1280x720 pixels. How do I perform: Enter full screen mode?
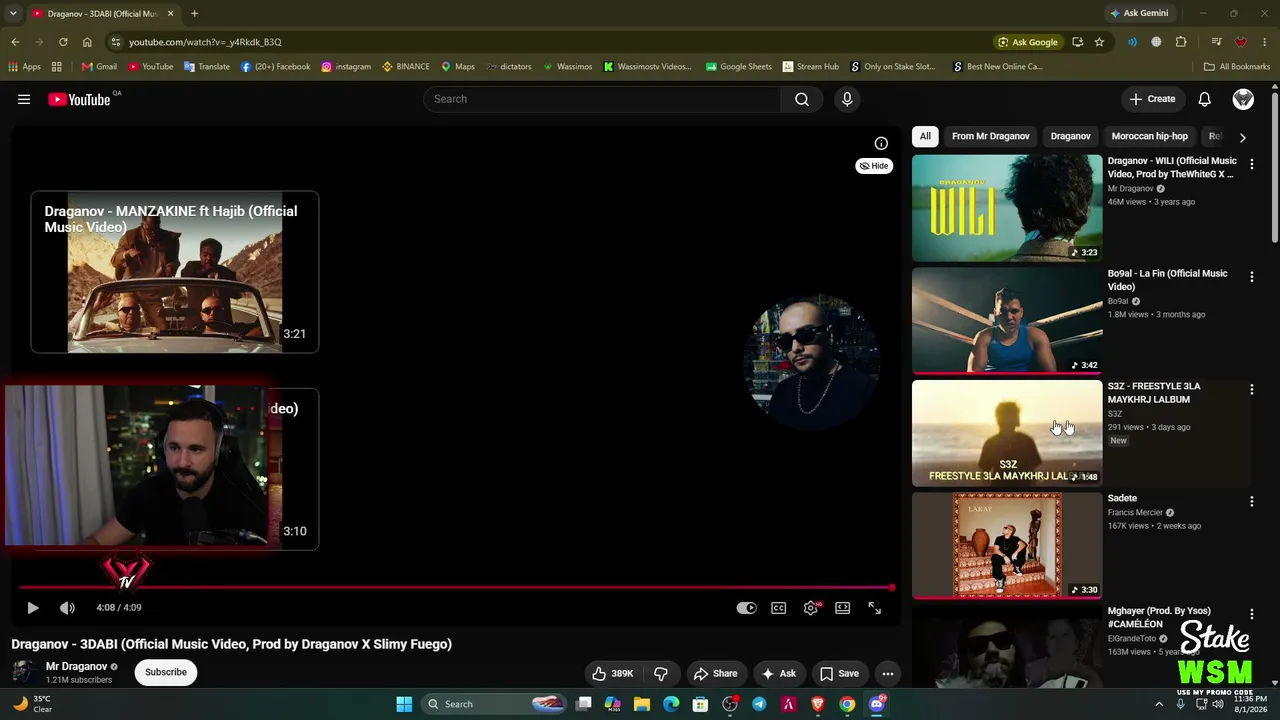[x=875, y=608]
